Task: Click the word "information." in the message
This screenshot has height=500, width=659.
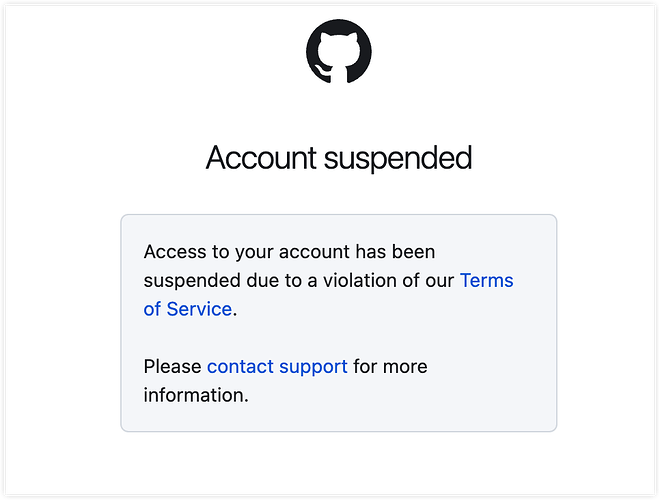Action: pos(196,395)
